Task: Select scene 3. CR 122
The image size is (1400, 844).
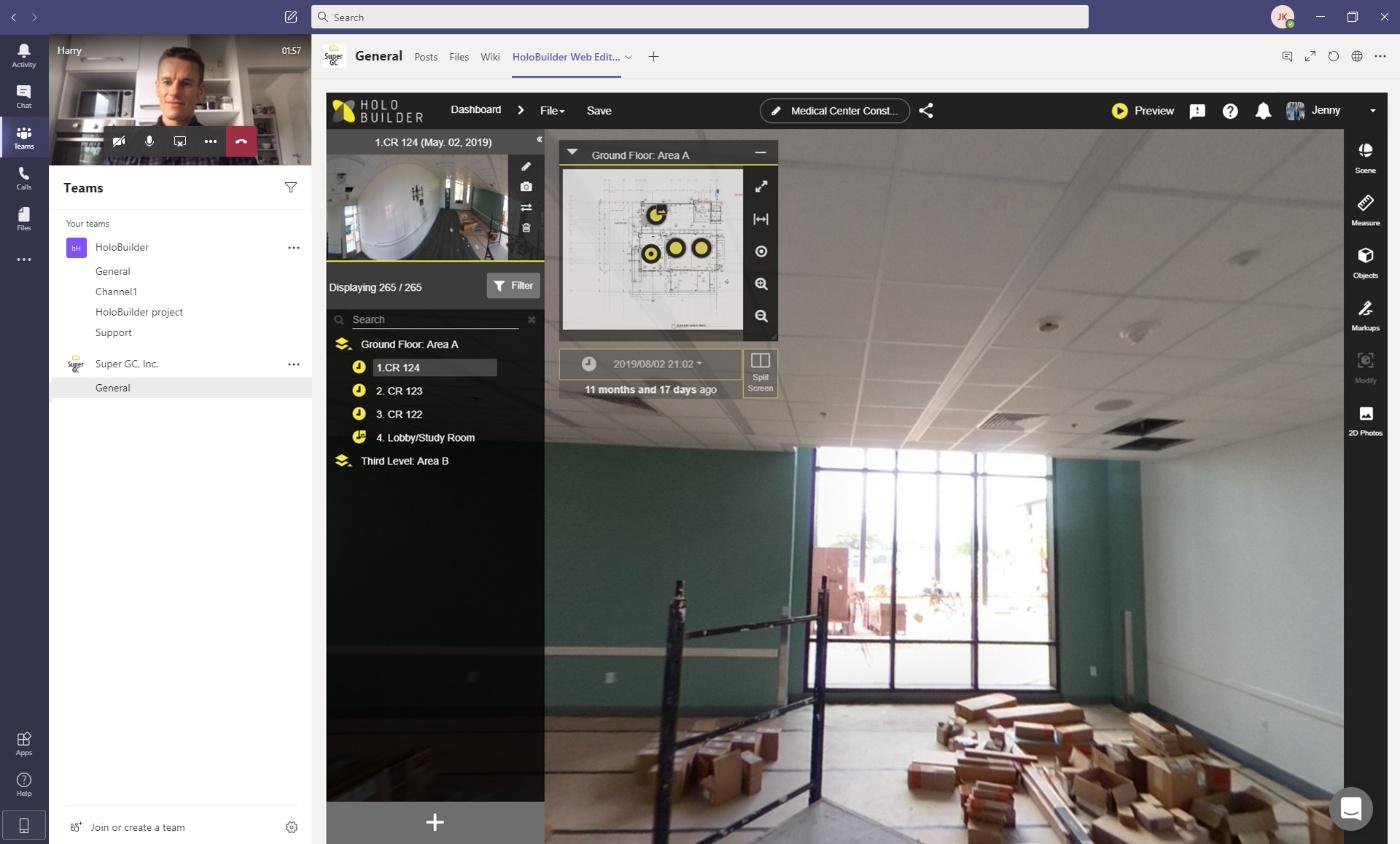Action: [x=399, y=414]
